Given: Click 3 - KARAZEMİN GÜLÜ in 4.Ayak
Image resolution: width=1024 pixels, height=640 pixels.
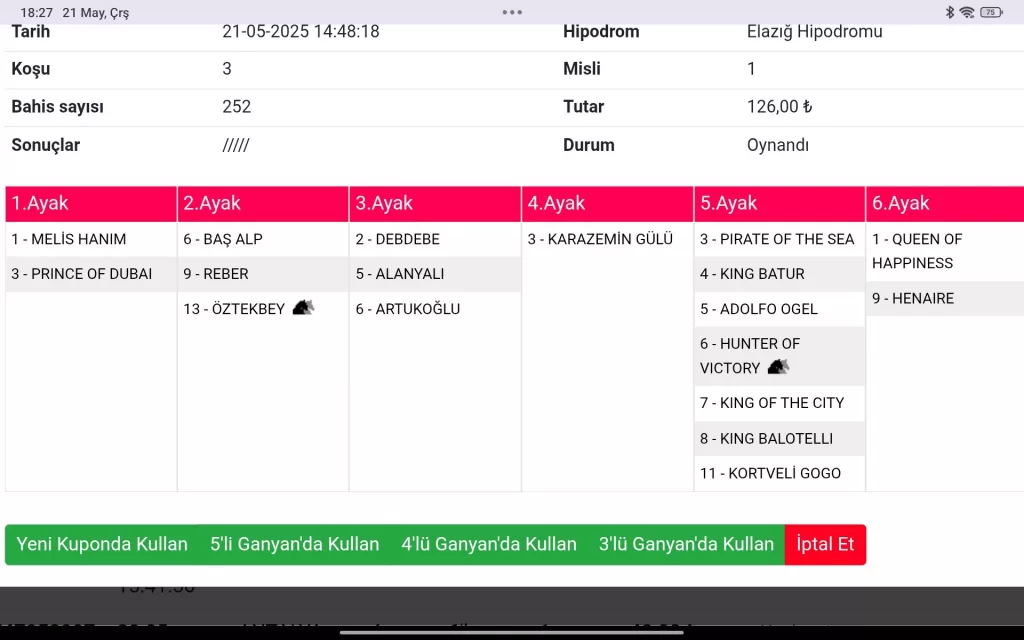Looking at the screenshot, I should click(600, 239).
